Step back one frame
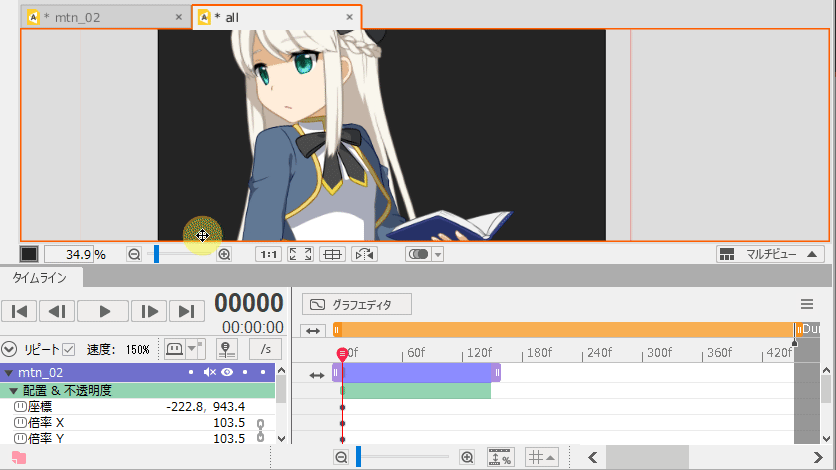The height and width of the screenshot is (470, 836). tap(59, 311)
